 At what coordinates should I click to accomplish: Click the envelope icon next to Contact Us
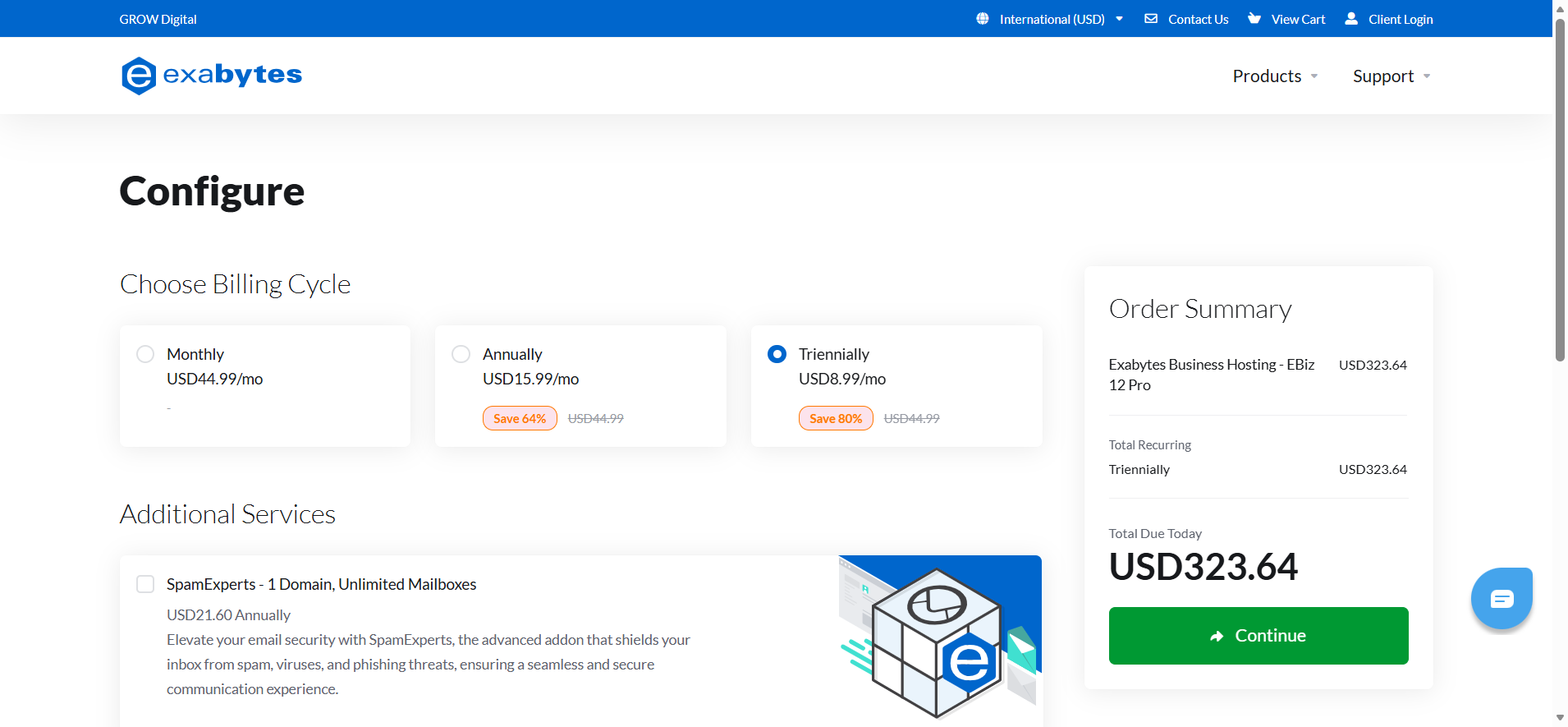point(1151,19)
